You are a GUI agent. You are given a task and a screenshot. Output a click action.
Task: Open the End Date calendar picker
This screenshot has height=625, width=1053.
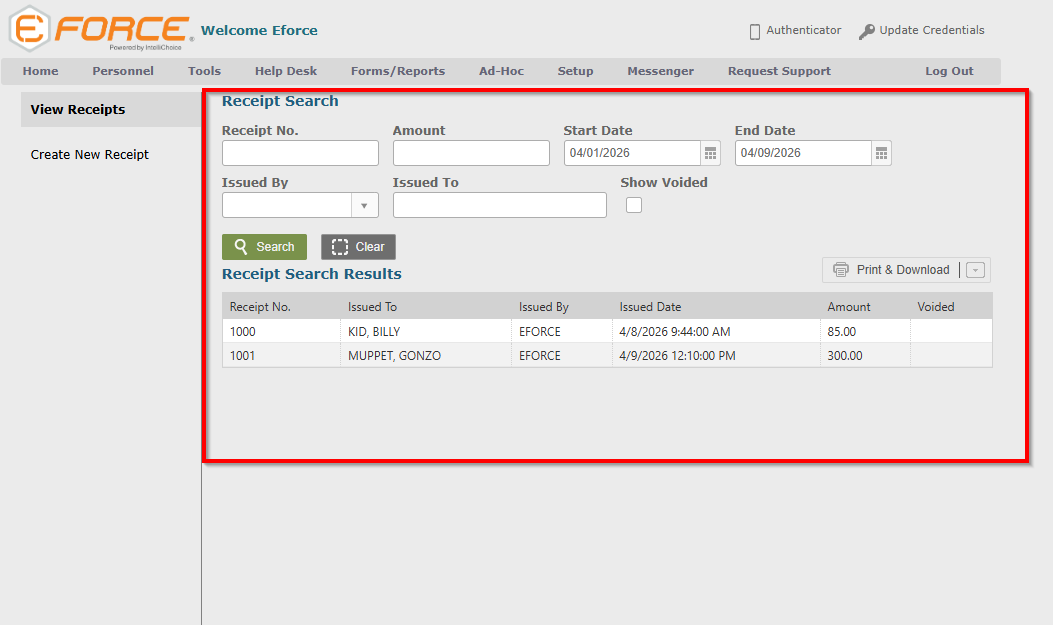(881, 153)
